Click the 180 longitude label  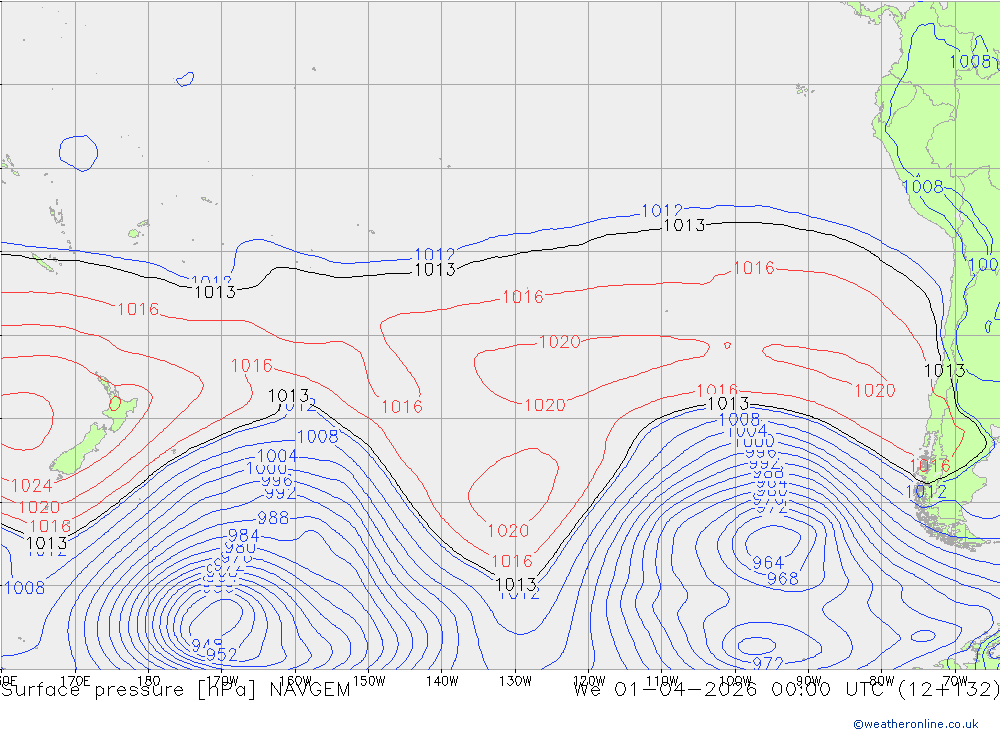149,681
